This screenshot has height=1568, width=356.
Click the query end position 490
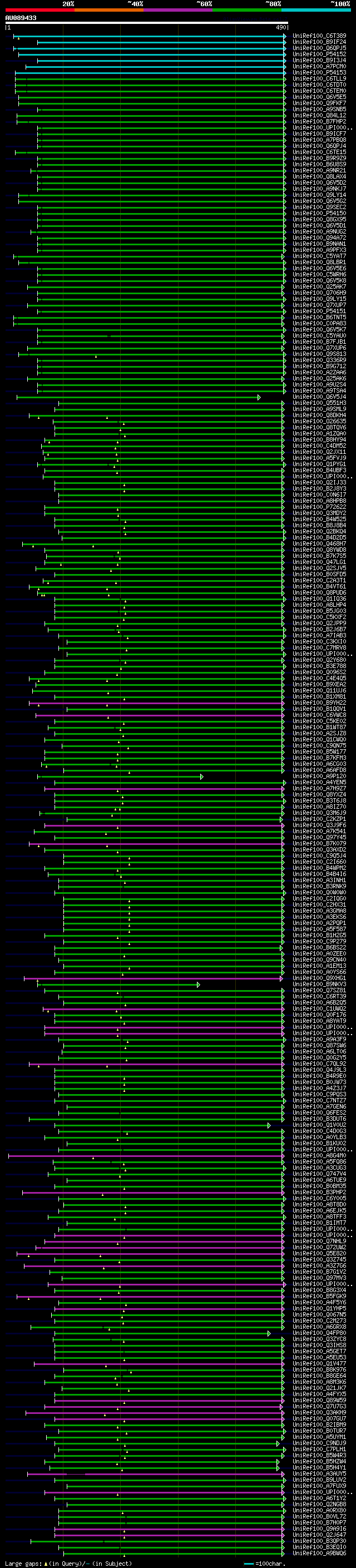tap(281, 27)
